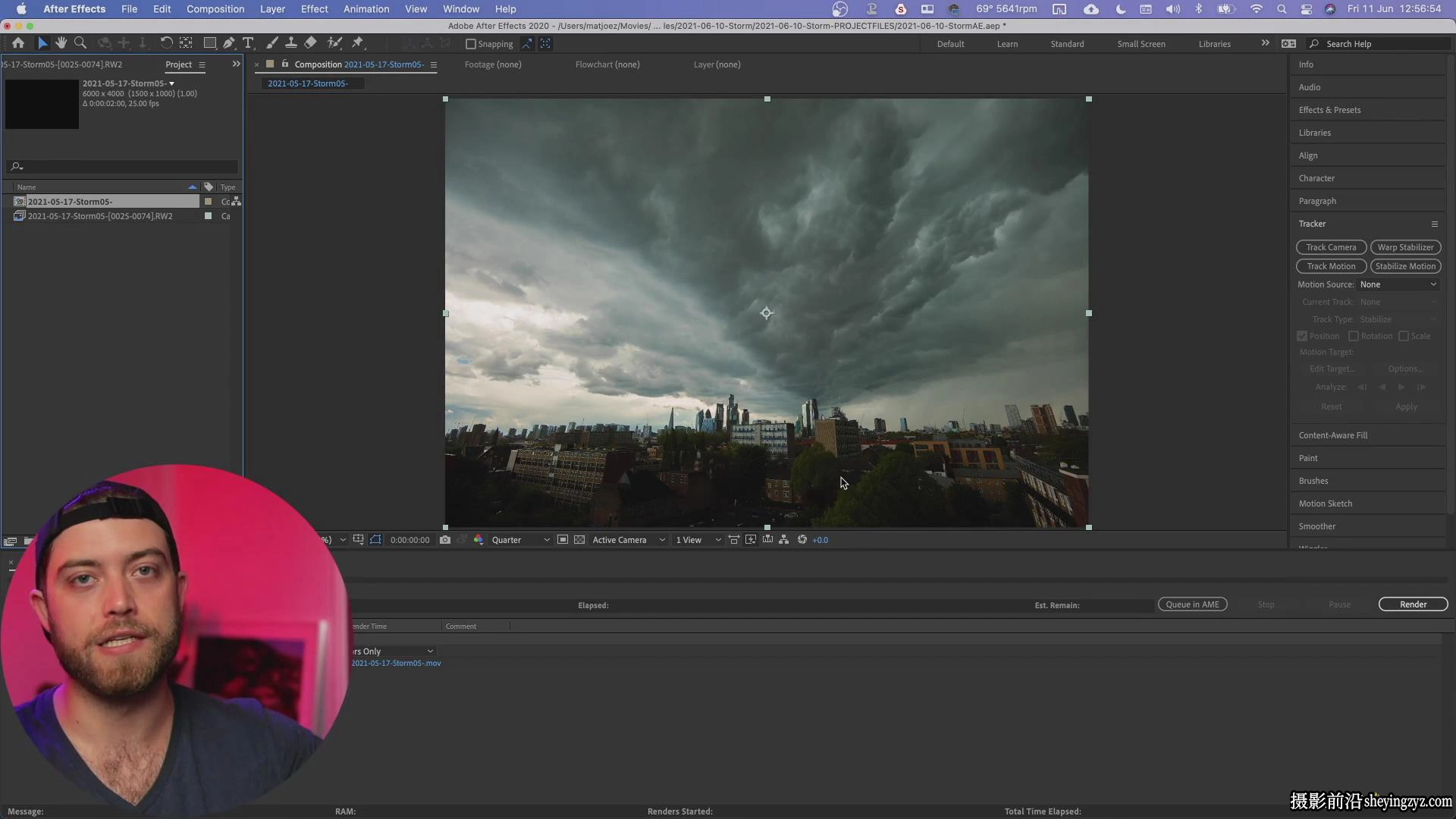Open the Effect menu

pos(314,9)
